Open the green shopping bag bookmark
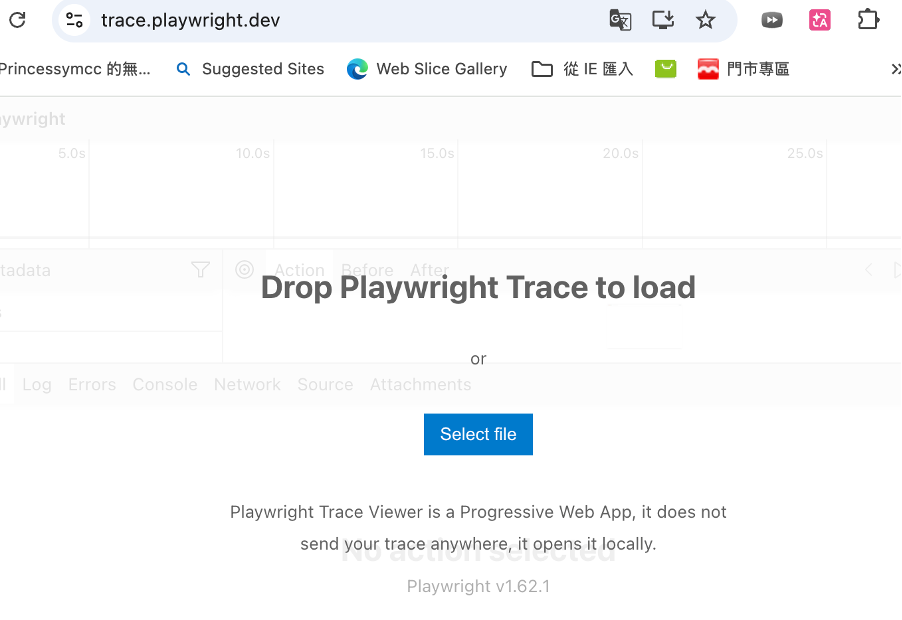The width and height of the screenshot is (902, 620). 666,69
